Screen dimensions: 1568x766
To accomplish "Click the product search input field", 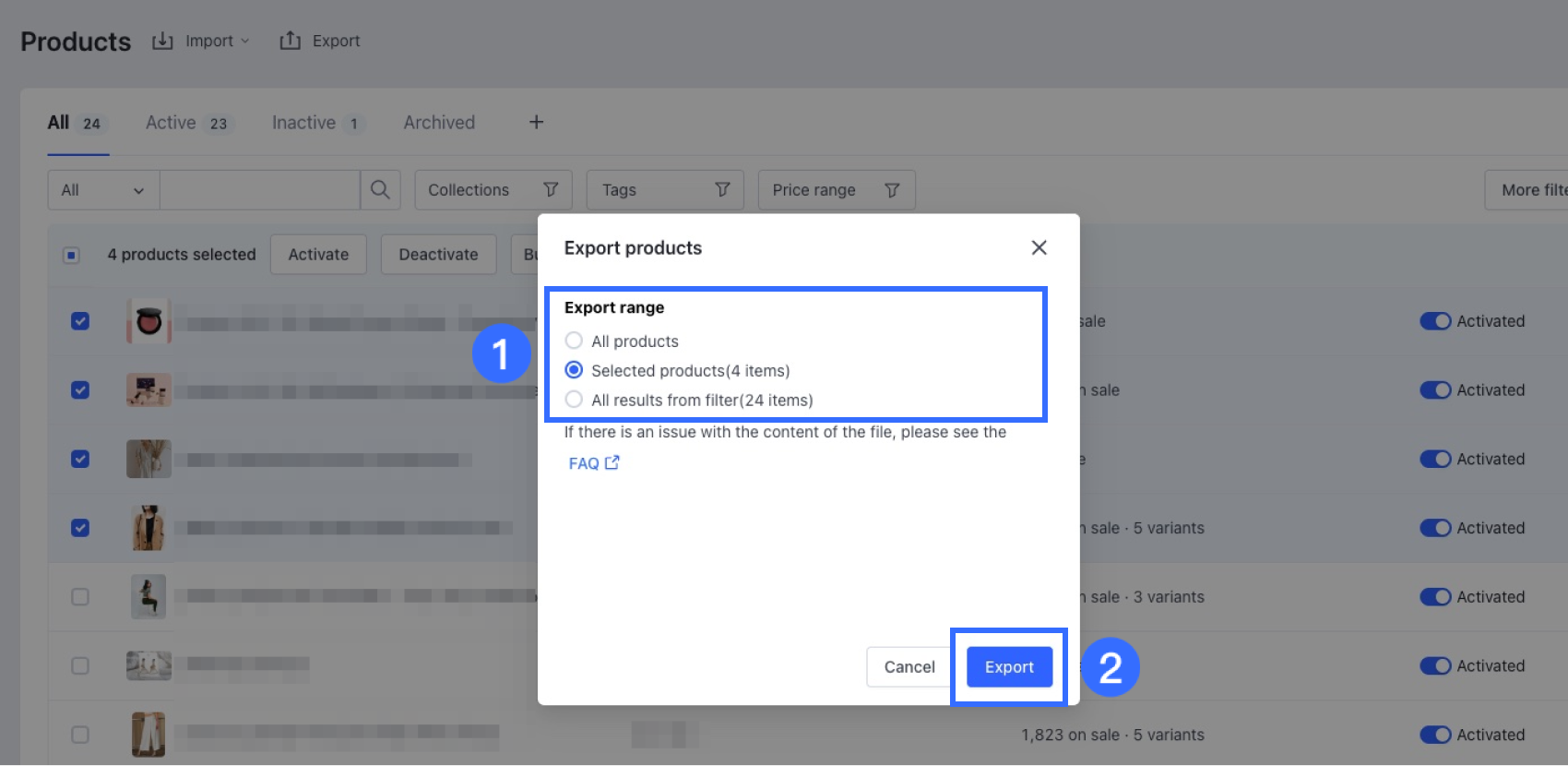I will (x=259, y=190).
